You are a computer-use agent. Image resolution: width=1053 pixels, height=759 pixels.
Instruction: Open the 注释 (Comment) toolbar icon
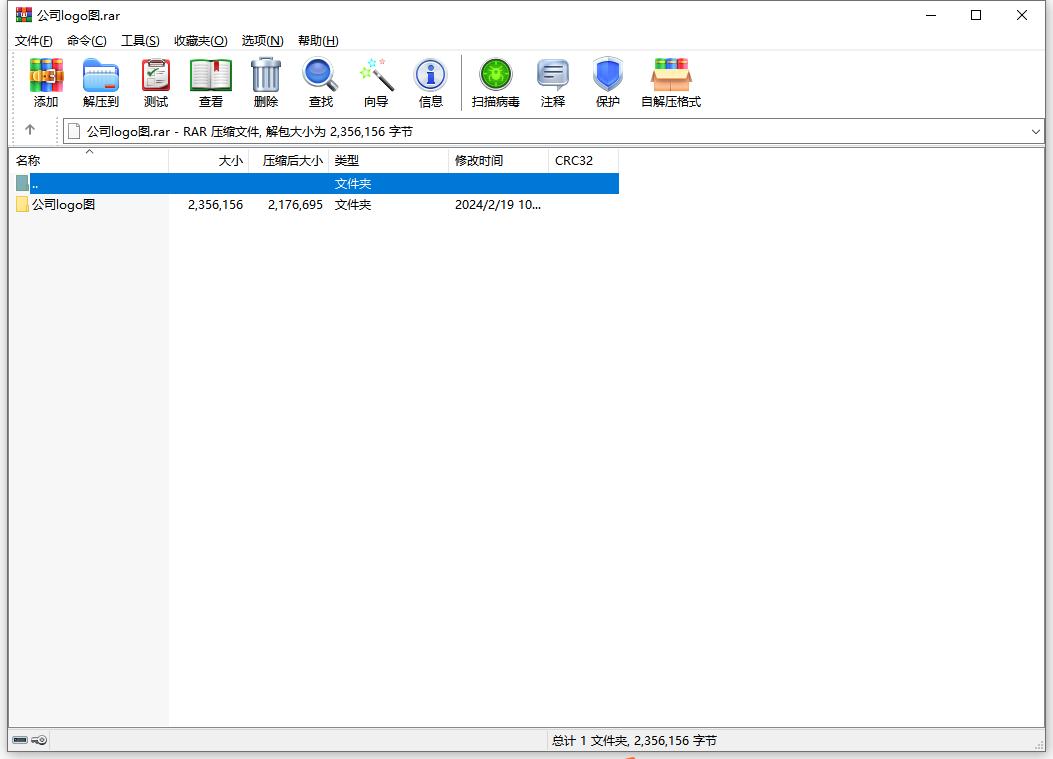[553, 77]
